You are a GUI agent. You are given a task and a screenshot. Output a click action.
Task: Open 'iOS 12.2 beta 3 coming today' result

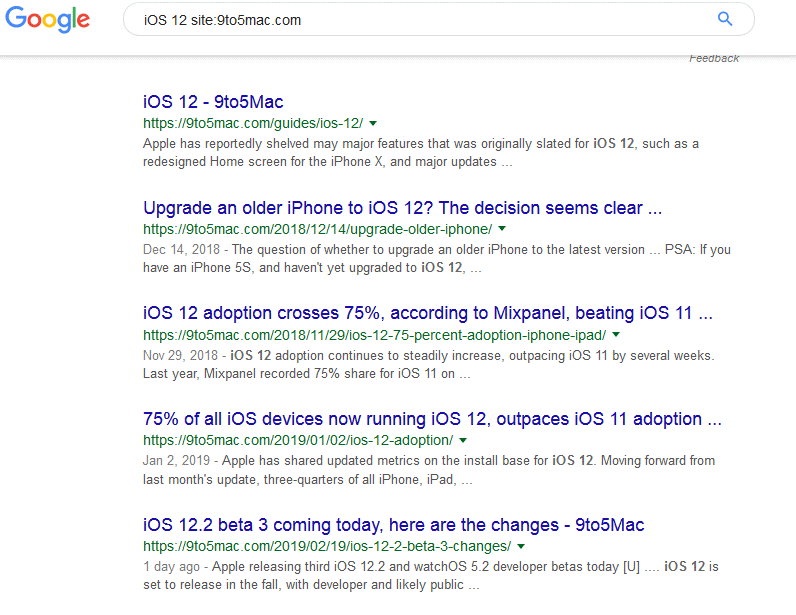pos(393,525)
